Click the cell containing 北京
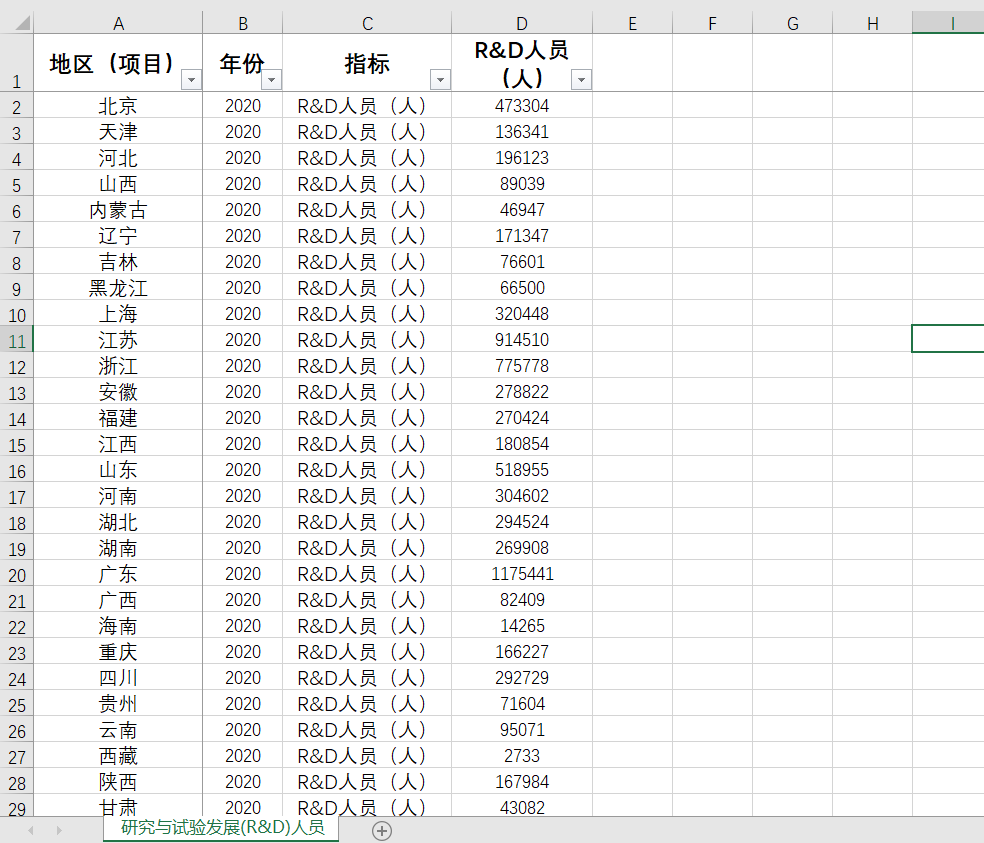984x843 pixels. pyautogui.click(x=118, y=106)
